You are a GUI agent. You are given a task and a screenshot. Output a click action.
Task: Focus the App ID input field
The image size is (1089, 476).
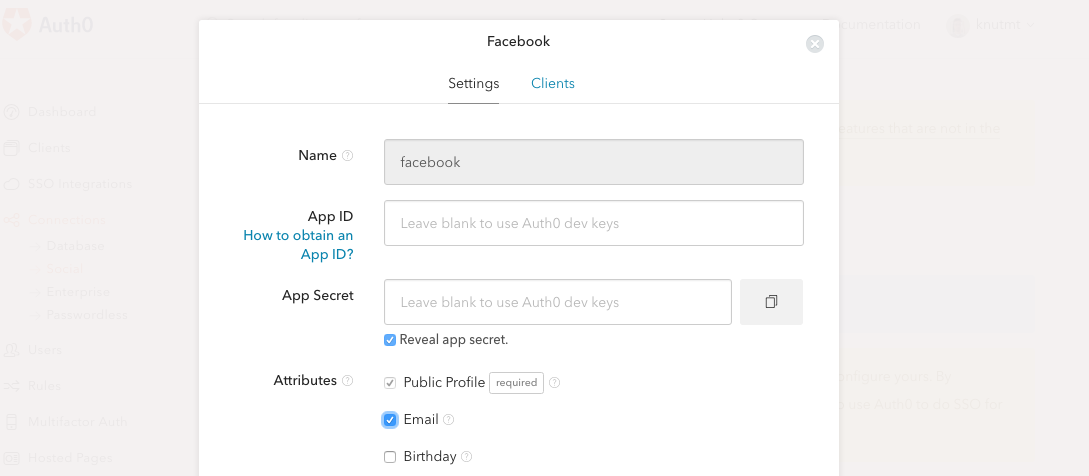pyautogui.click(x=594, y=223)
